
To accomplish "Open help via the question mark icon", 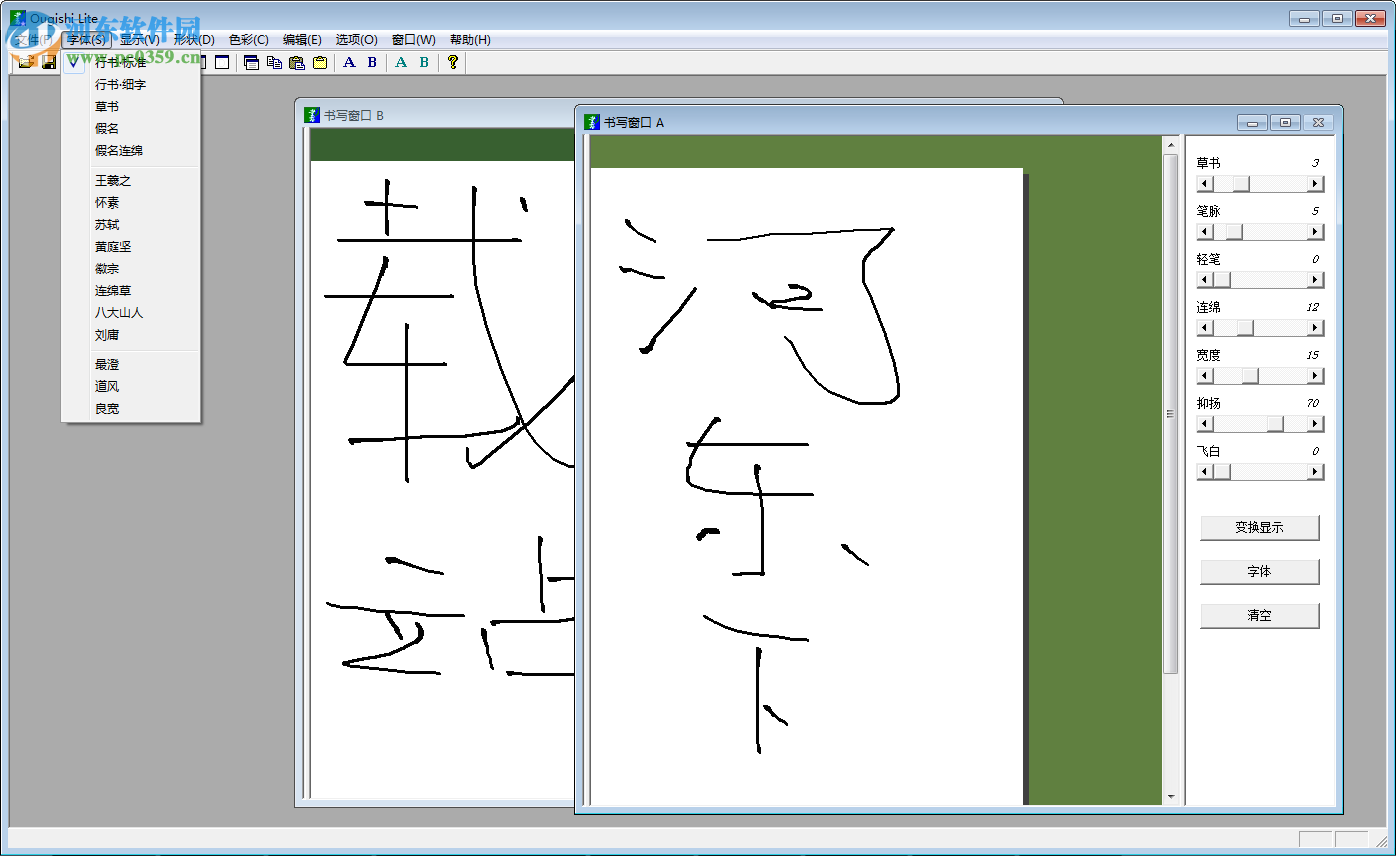I will point(452,62).
